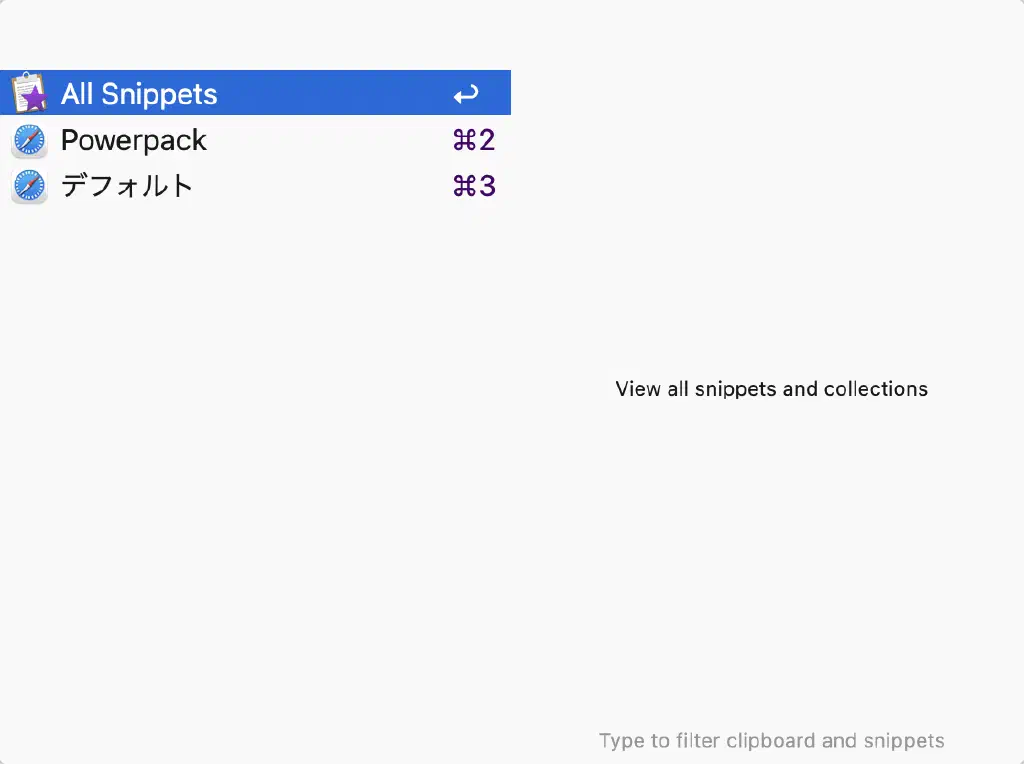Viewport: 1024px width, 764px height.
Task: Click the 'Type to filter clipboard' hint text
Action: click(x=771, y=741)
